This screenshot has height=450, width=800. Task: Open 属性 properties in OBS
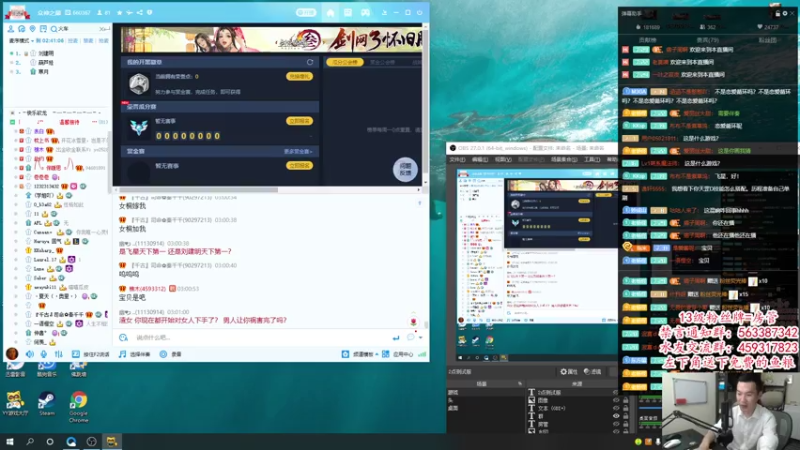pos(569,371)
